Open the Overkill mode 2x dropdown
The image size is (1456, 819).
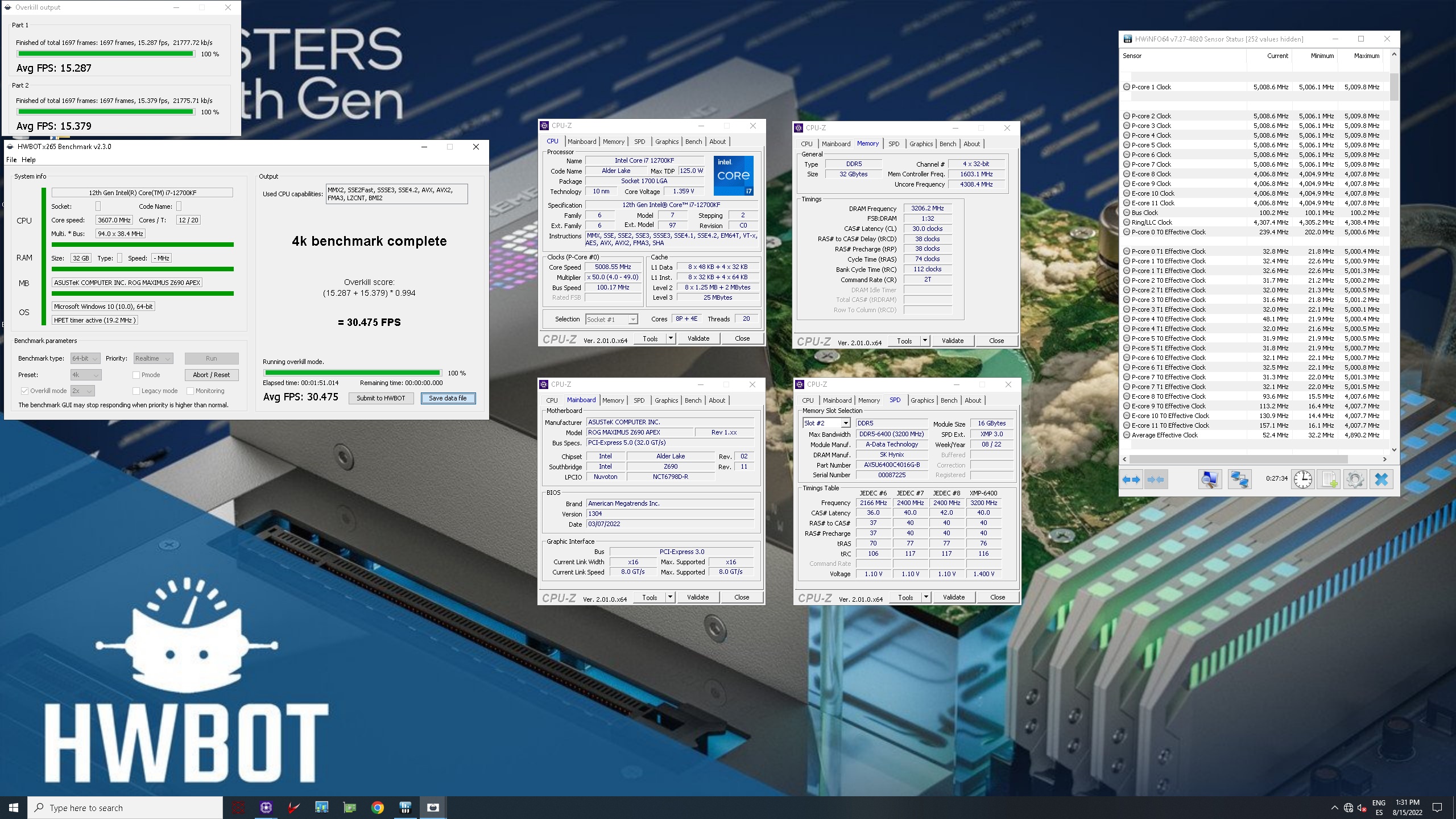tap(82, 391)
